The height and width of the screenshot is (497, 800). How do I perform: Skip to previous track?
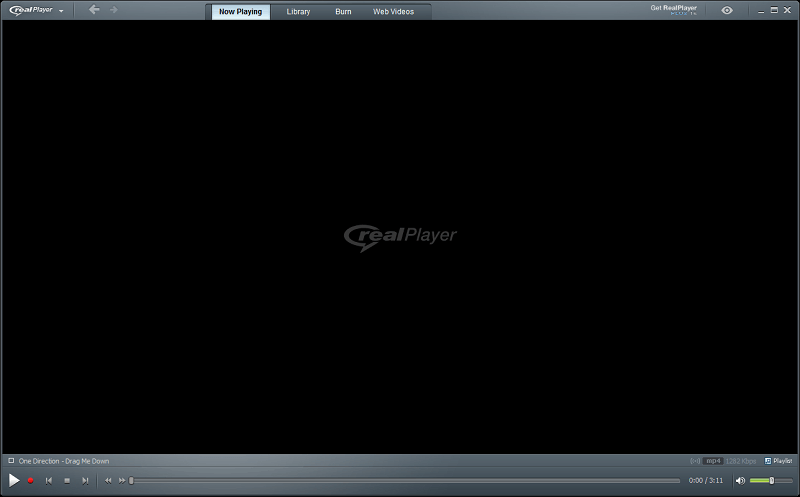[x=49, y=481]
